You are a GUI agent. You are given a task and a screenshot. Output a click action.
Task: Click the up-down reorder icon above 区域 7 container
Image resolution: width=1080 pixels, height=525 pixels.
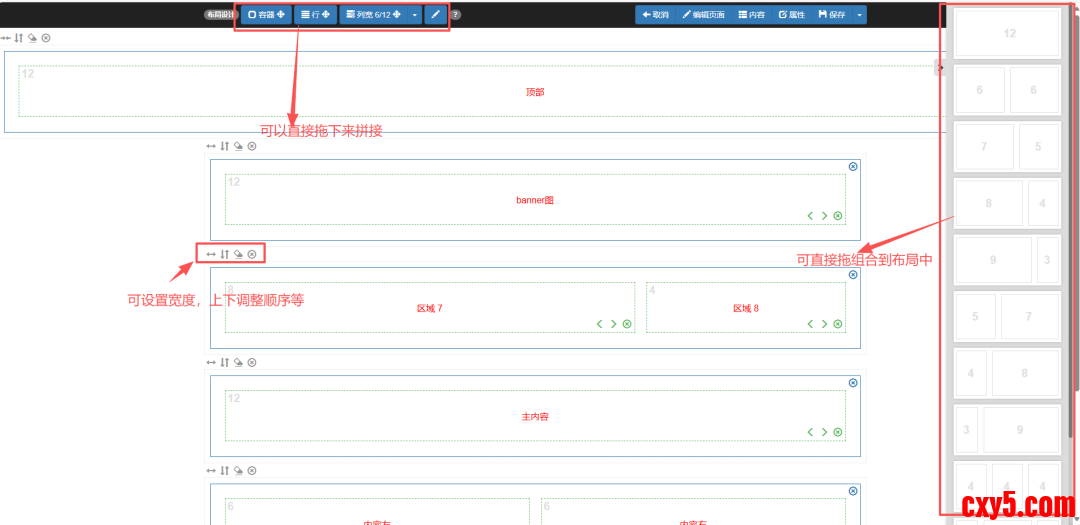(225, 254)
